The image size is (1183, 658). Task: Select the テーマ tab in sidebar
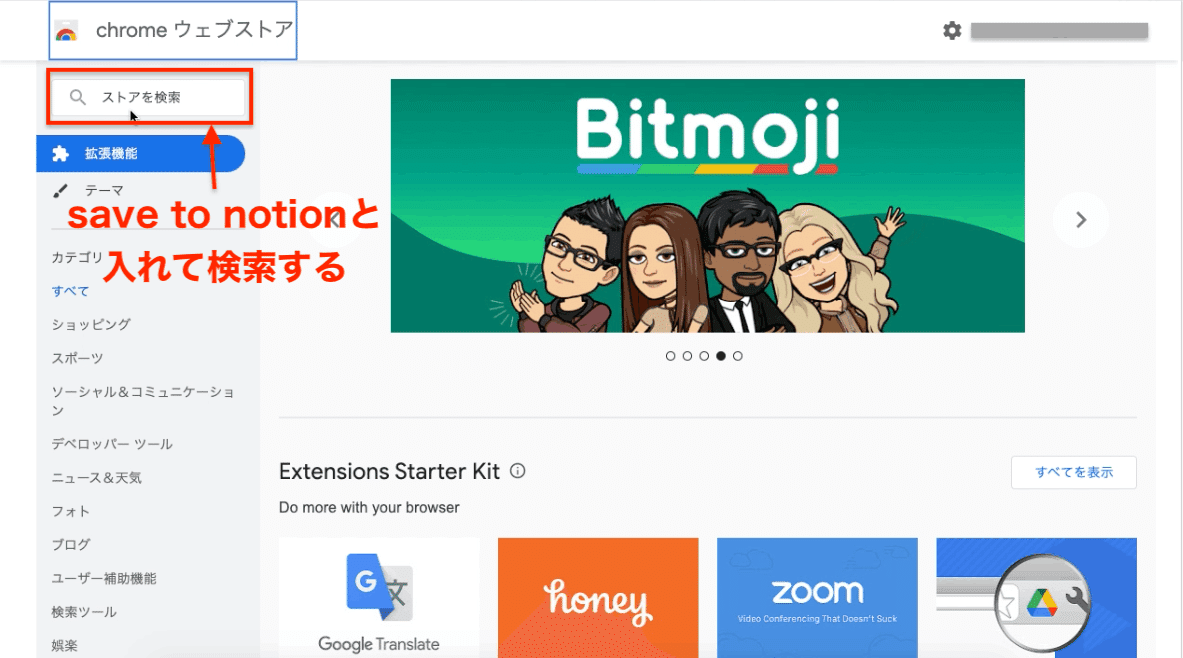coord(104,191)
